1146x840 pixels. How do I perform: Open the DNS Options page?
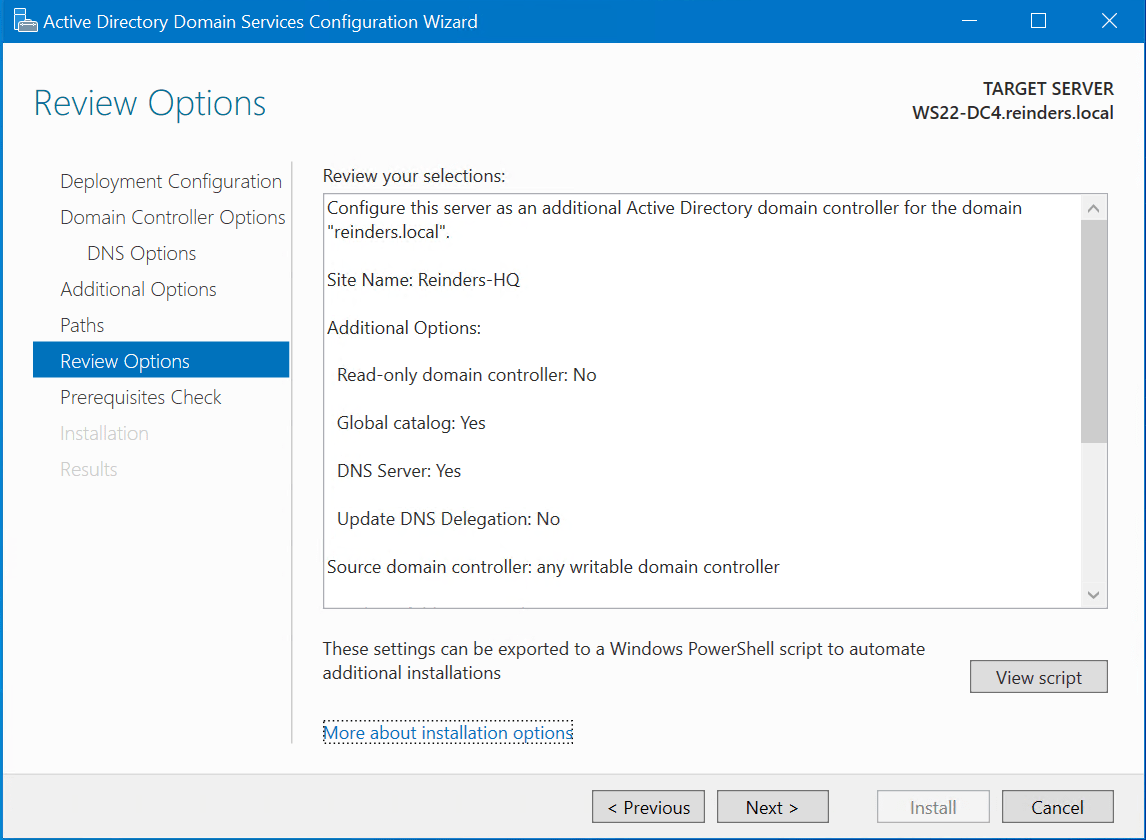[141, 253]
